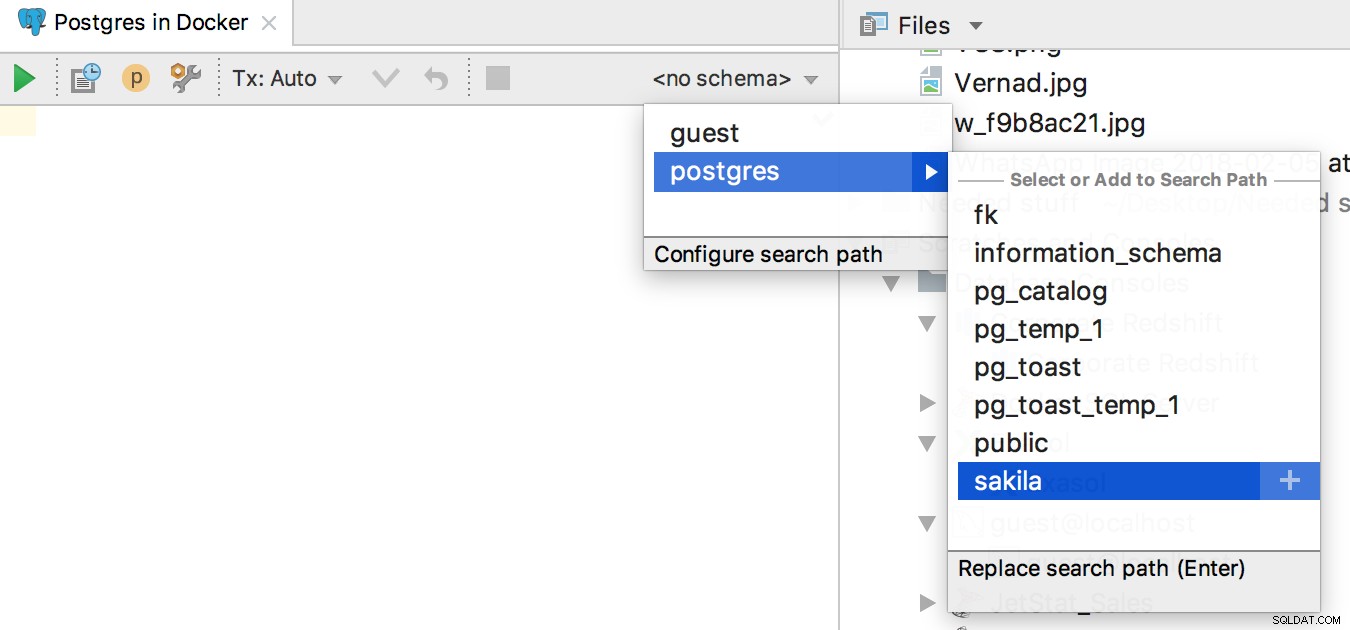Click the orange 'p' parameters icon
Viewport: 1350px width, 630px height.
136,78
